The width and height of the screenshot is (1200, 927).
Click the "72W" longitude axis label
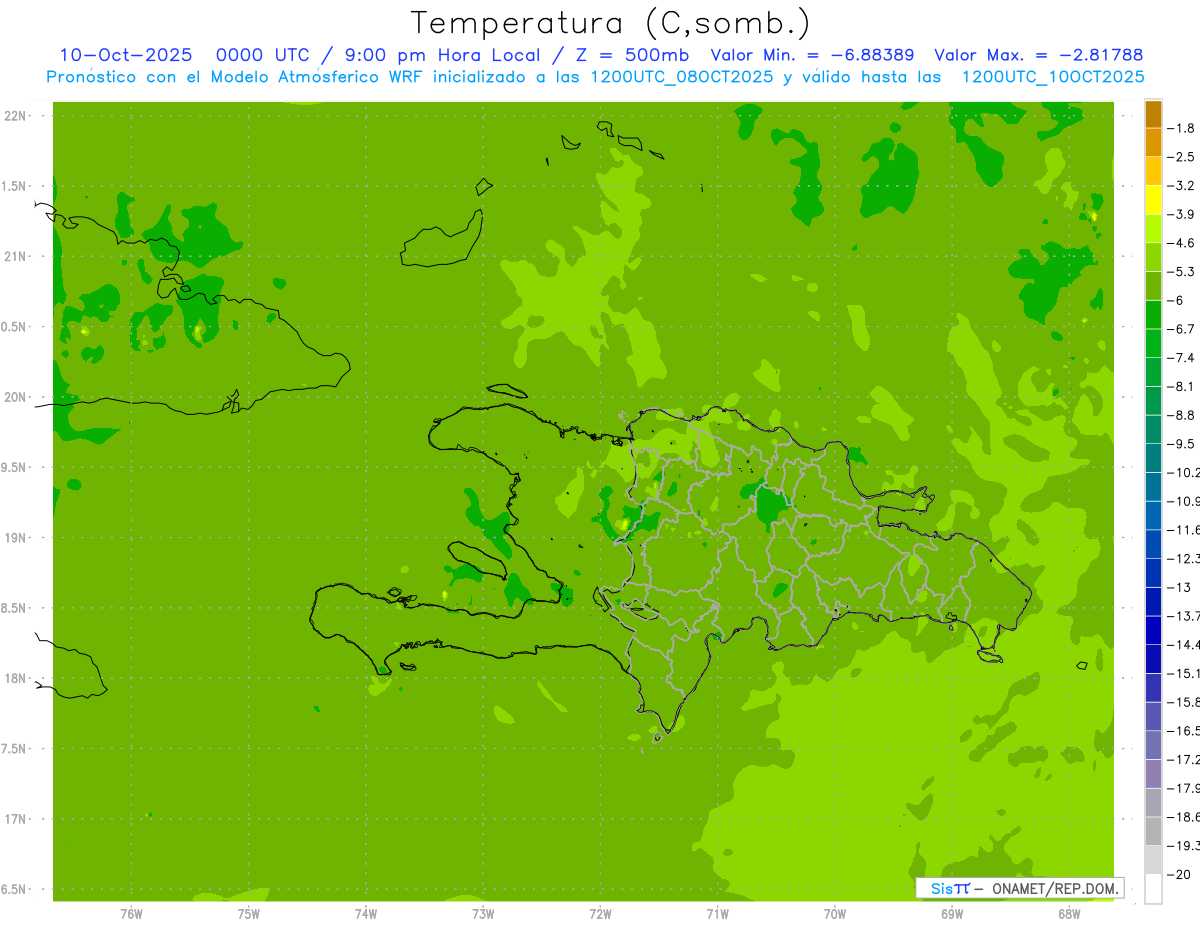coord(600,914)
